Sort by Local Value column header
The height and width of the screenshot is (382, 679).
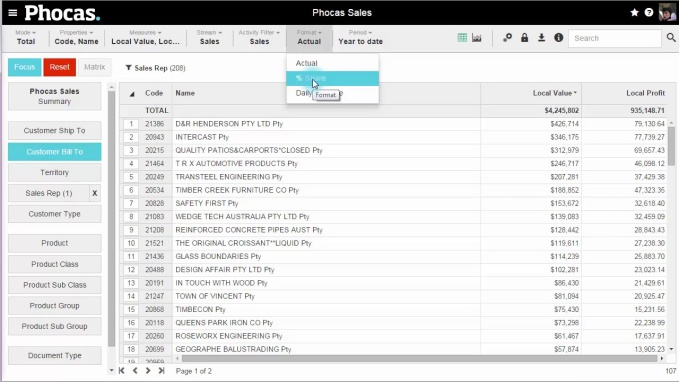[554, 93]
